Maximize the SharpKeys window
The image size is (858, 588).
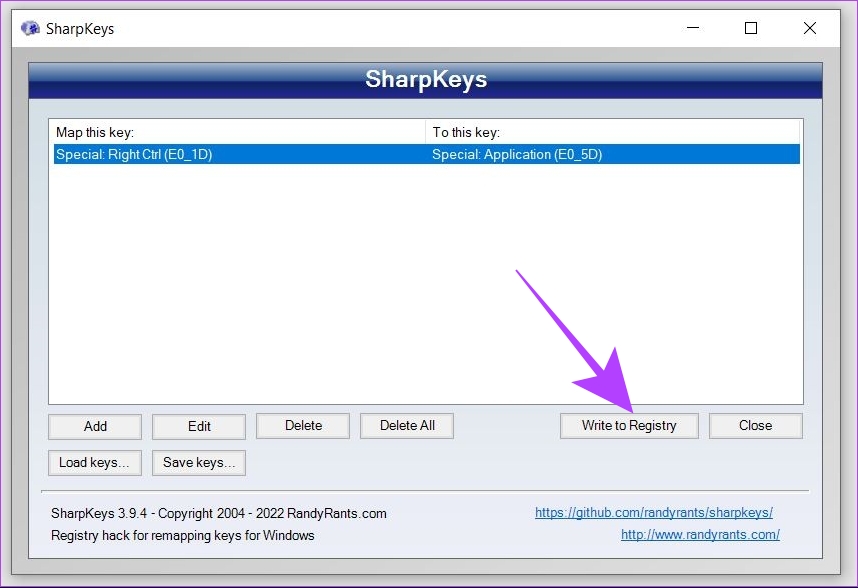point(751,28)
